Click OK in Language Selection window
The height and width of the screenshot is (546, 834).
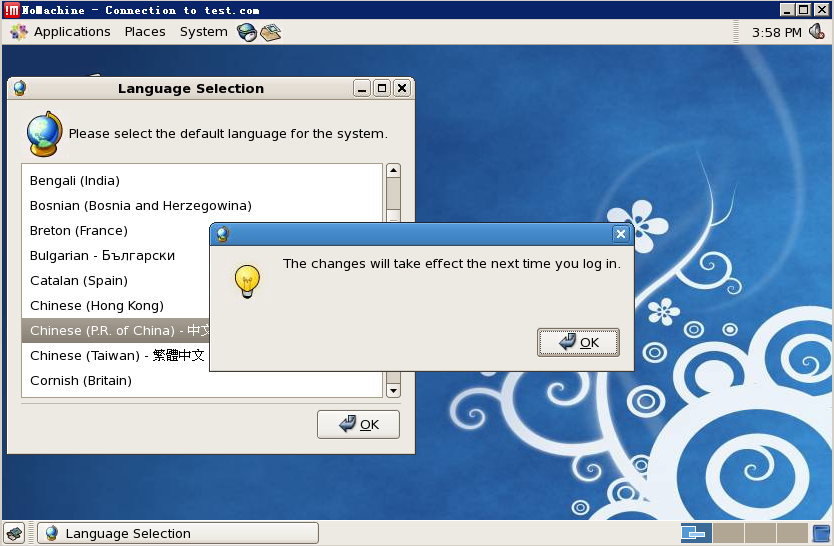pyautogui.click(x=358, y=424)
